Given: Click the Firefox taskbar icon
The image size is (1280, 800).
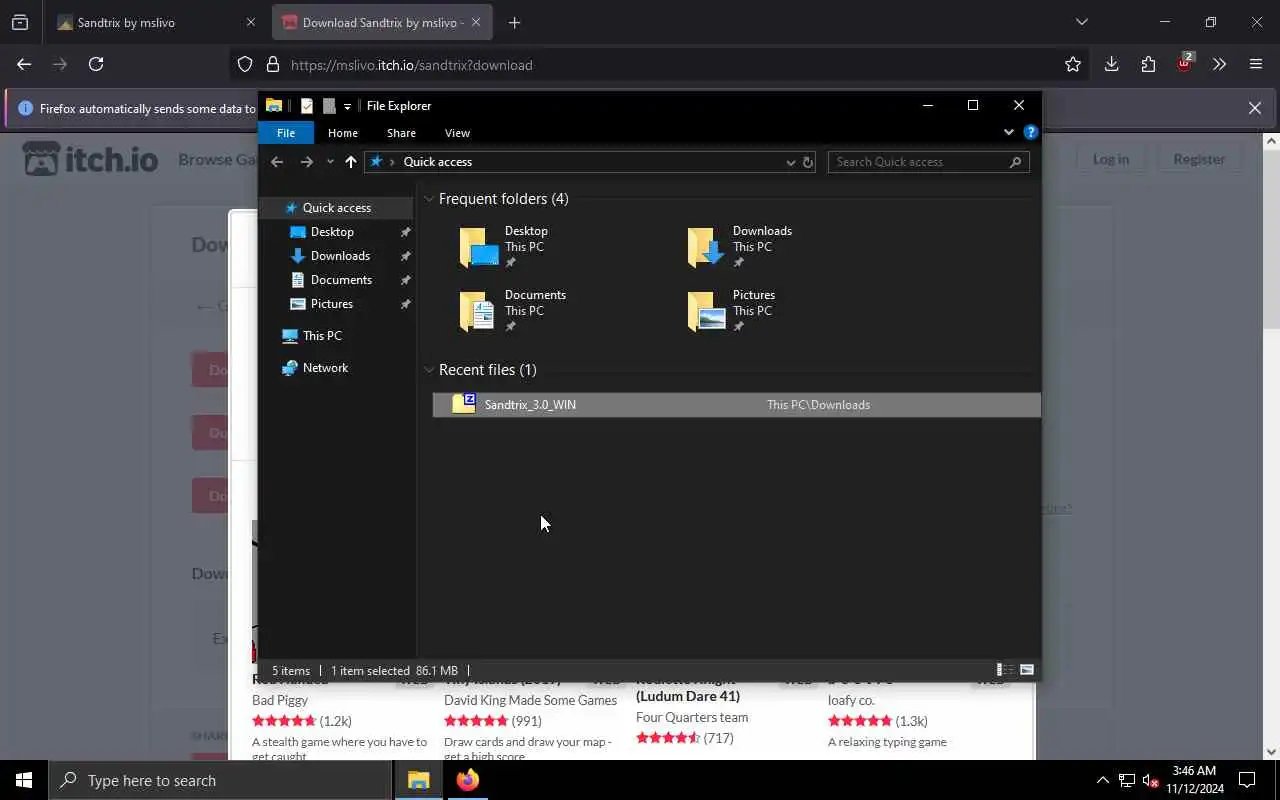Looking at the screenshot, I should [x=468, y=780].
